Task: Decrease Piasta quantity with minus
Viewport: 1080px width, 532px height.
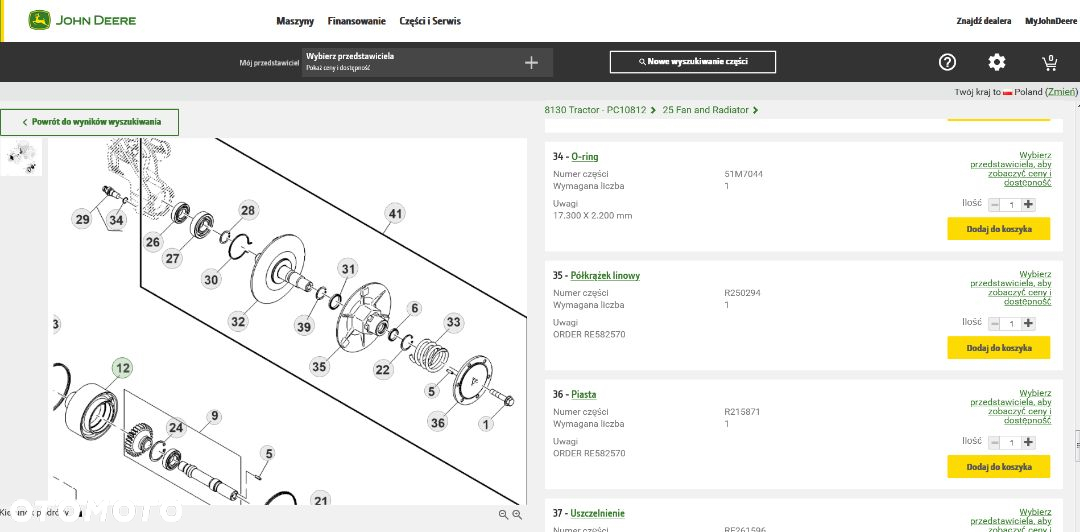Action: [x=995, y=442]
